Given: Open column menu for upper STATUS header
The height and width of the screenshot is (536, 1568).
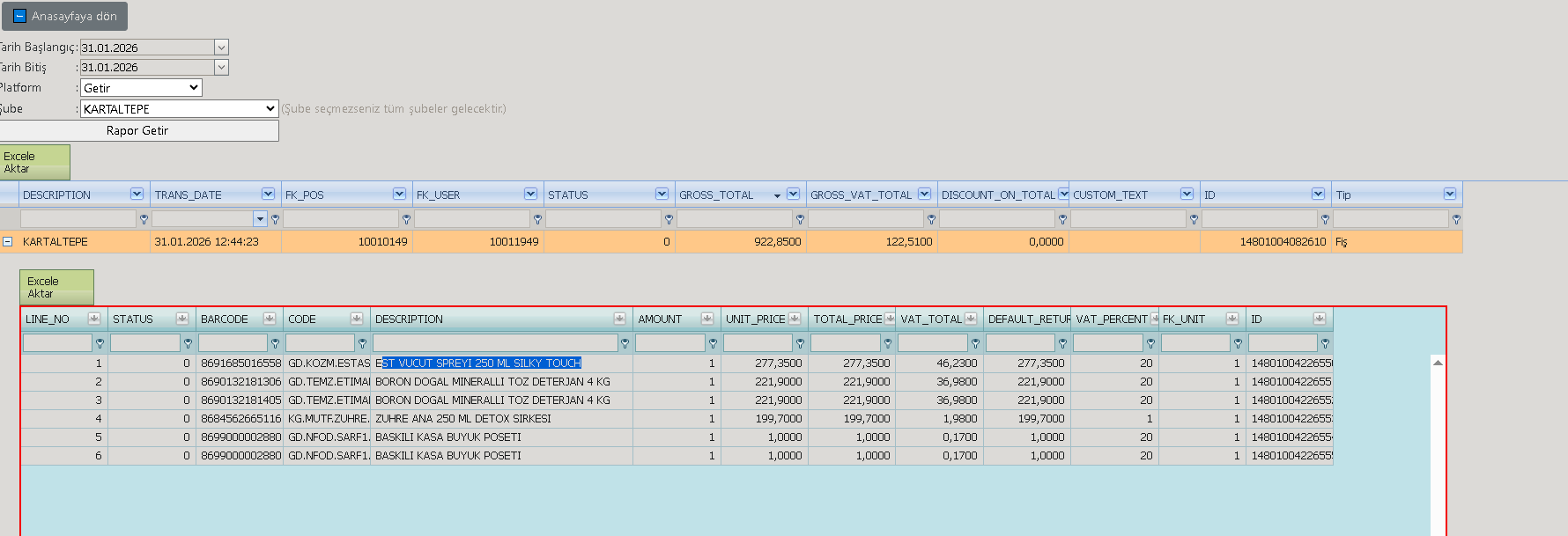Looking at the screenshot, I should point(662,194).
